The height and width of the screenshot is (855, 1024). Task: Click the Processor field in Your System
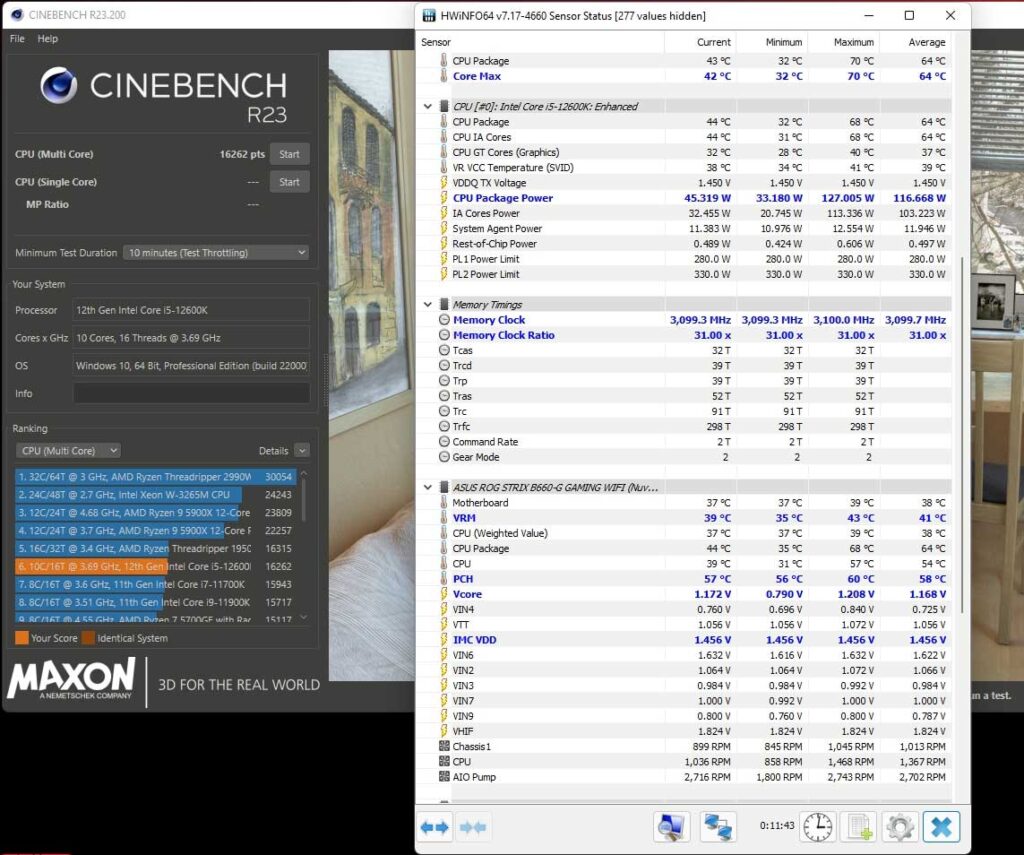coord(191,310)
